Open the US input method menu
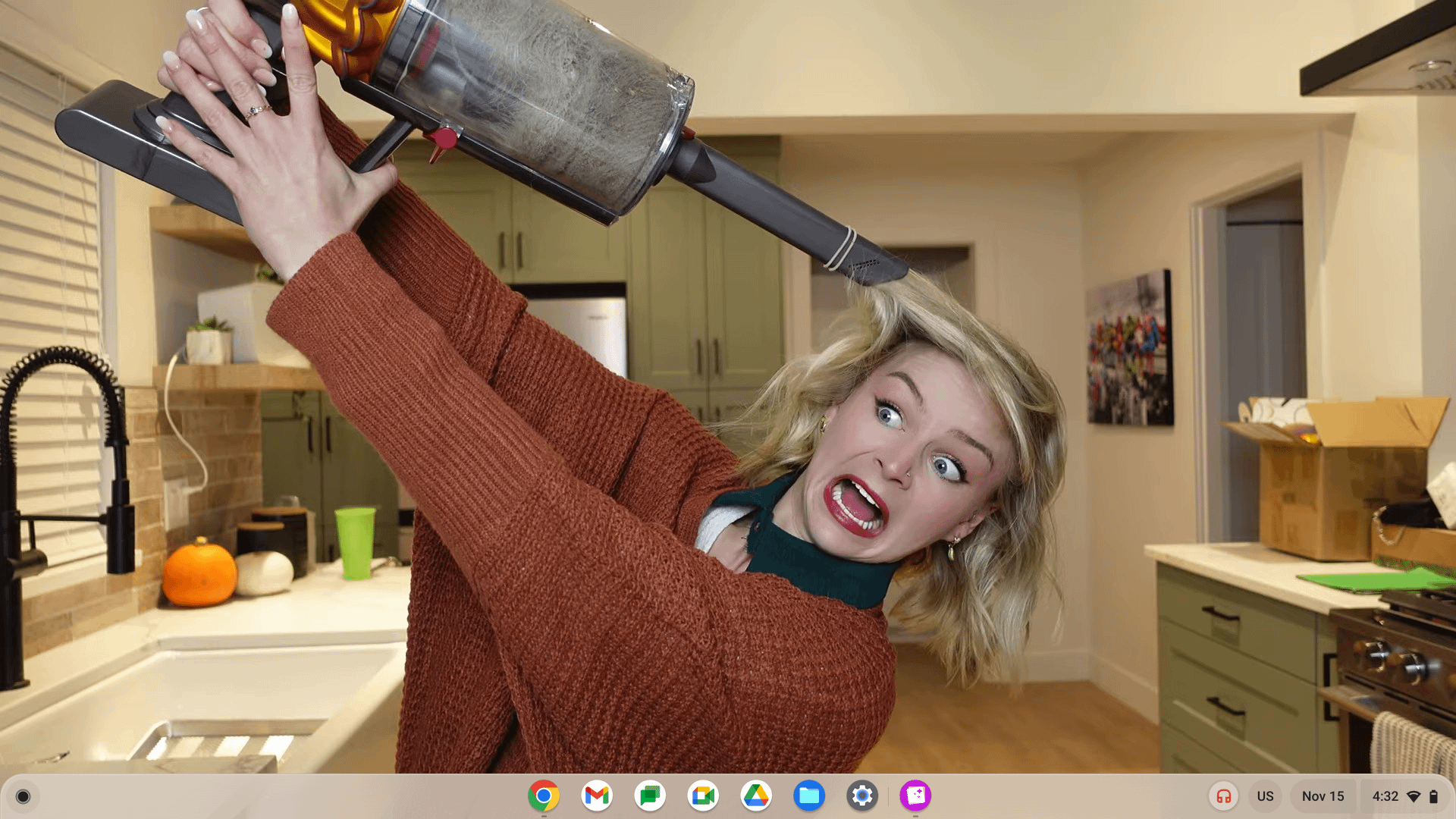This screenshot has width=1456, height=819. tap(1265, 796)
